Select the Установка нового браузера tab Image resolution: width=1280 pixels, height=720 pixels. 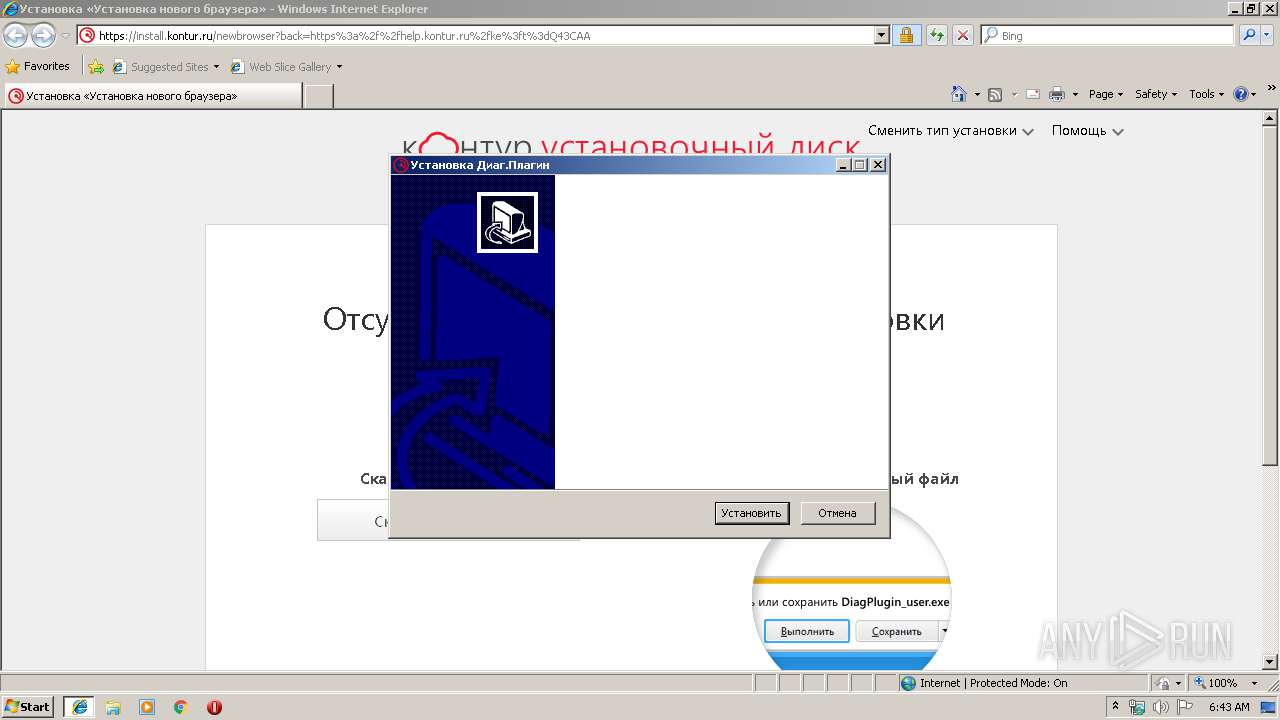(x=151, y=96)
